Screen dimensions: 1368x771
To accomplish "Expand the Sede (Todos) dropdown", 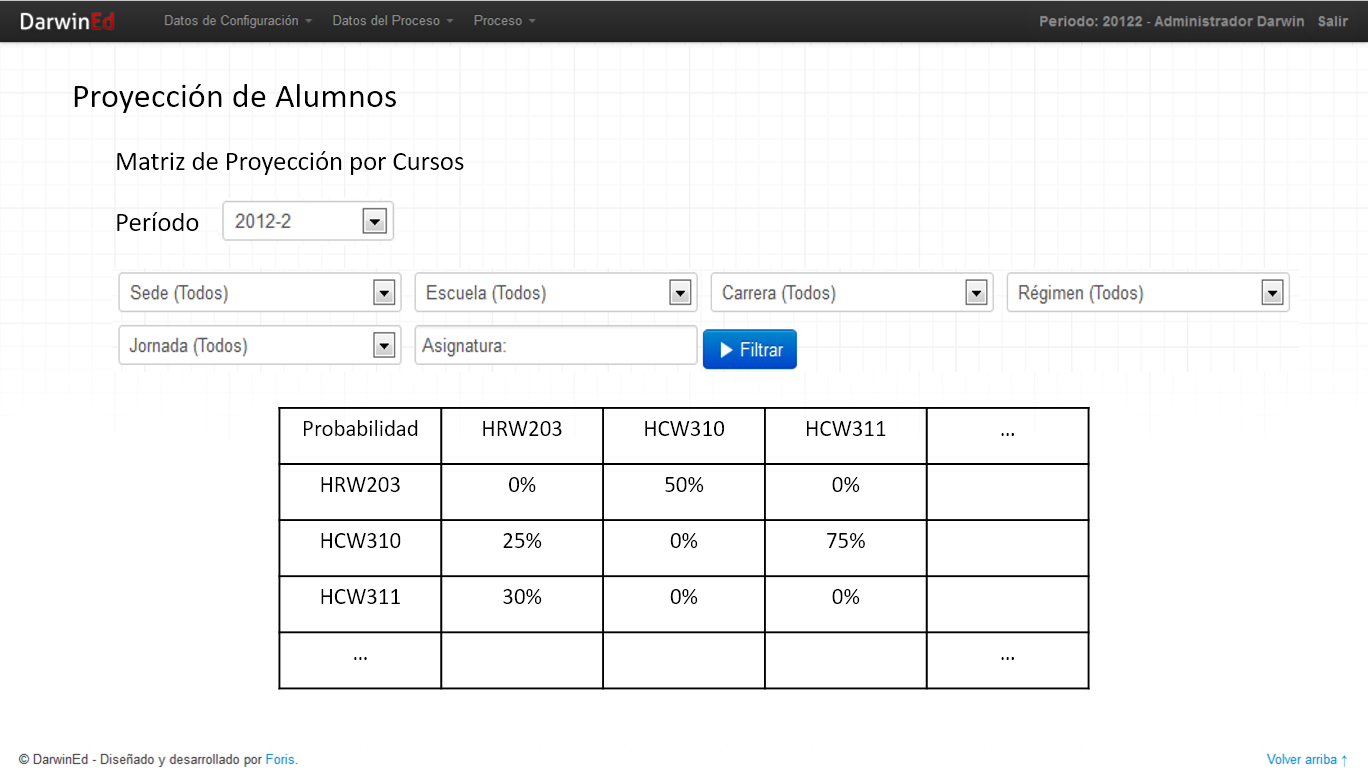I will click(260, 293).
